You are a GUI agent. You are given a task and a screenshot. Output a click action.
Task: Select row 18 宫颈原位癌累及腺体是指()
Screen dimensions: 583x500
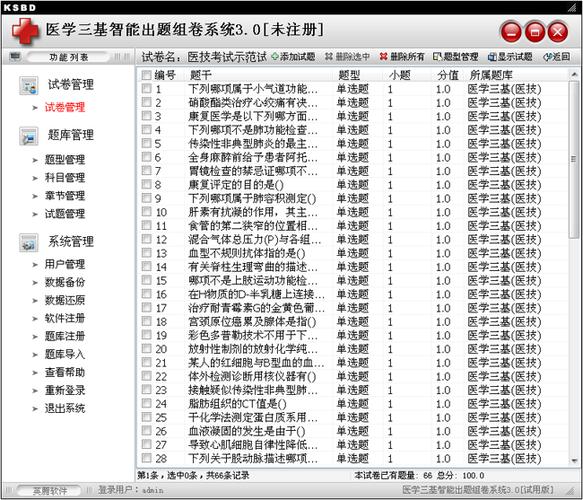click(353, 322)
